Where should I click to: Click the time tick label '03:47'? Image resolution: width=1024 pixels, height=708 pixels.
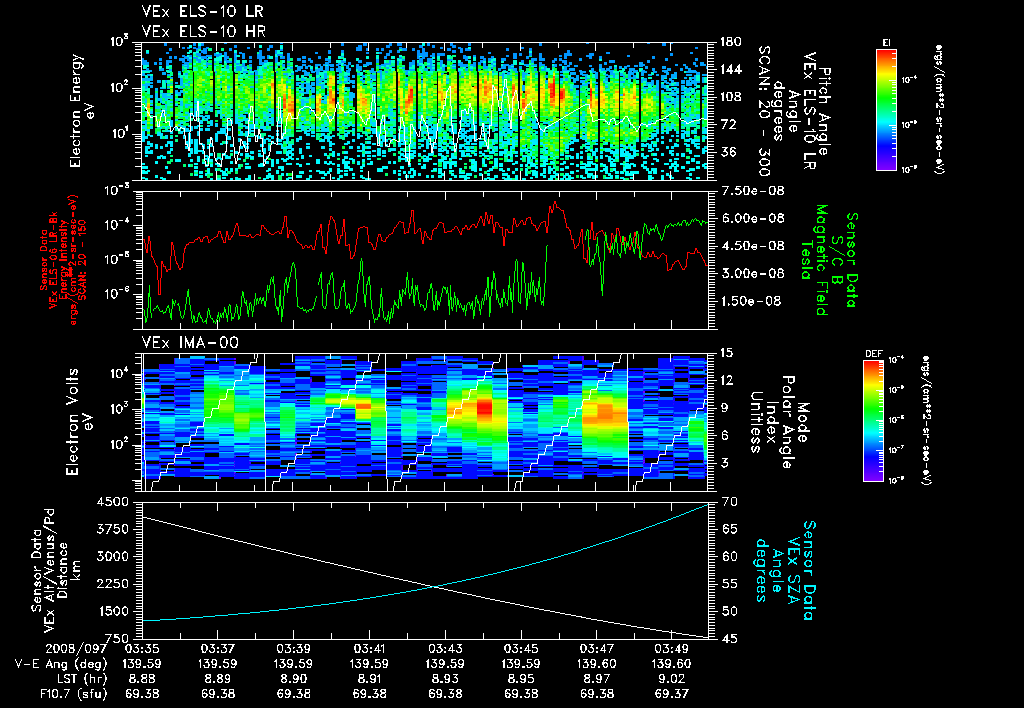[x=596, y=649]
